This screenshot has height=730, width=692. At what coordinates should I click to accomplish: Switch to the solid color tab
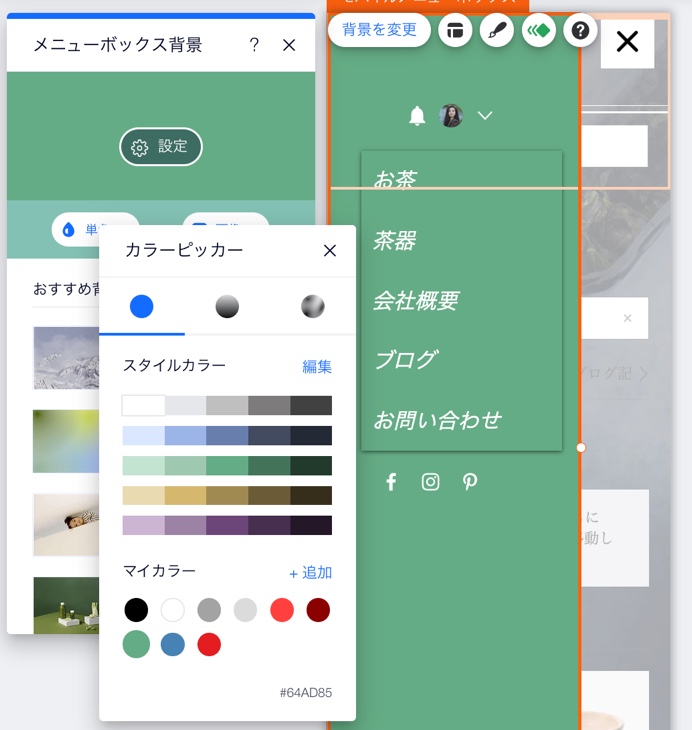click(x=142, y=306)
